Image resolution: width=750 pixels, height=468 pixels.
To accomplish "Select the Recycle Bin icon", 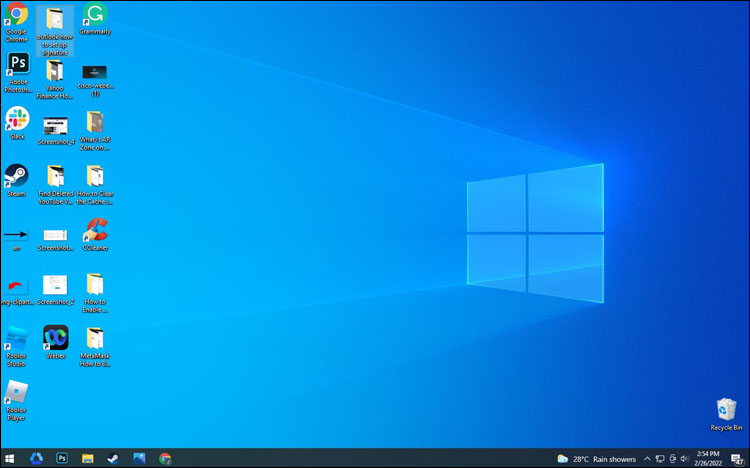I will point(726,414).
